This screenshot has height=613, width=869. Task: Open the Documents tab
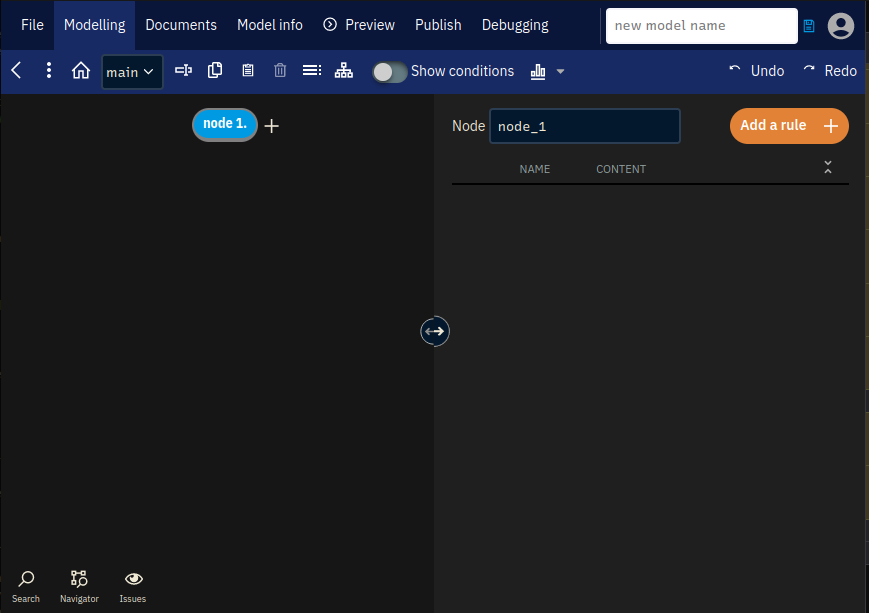[x=181, y=25]
